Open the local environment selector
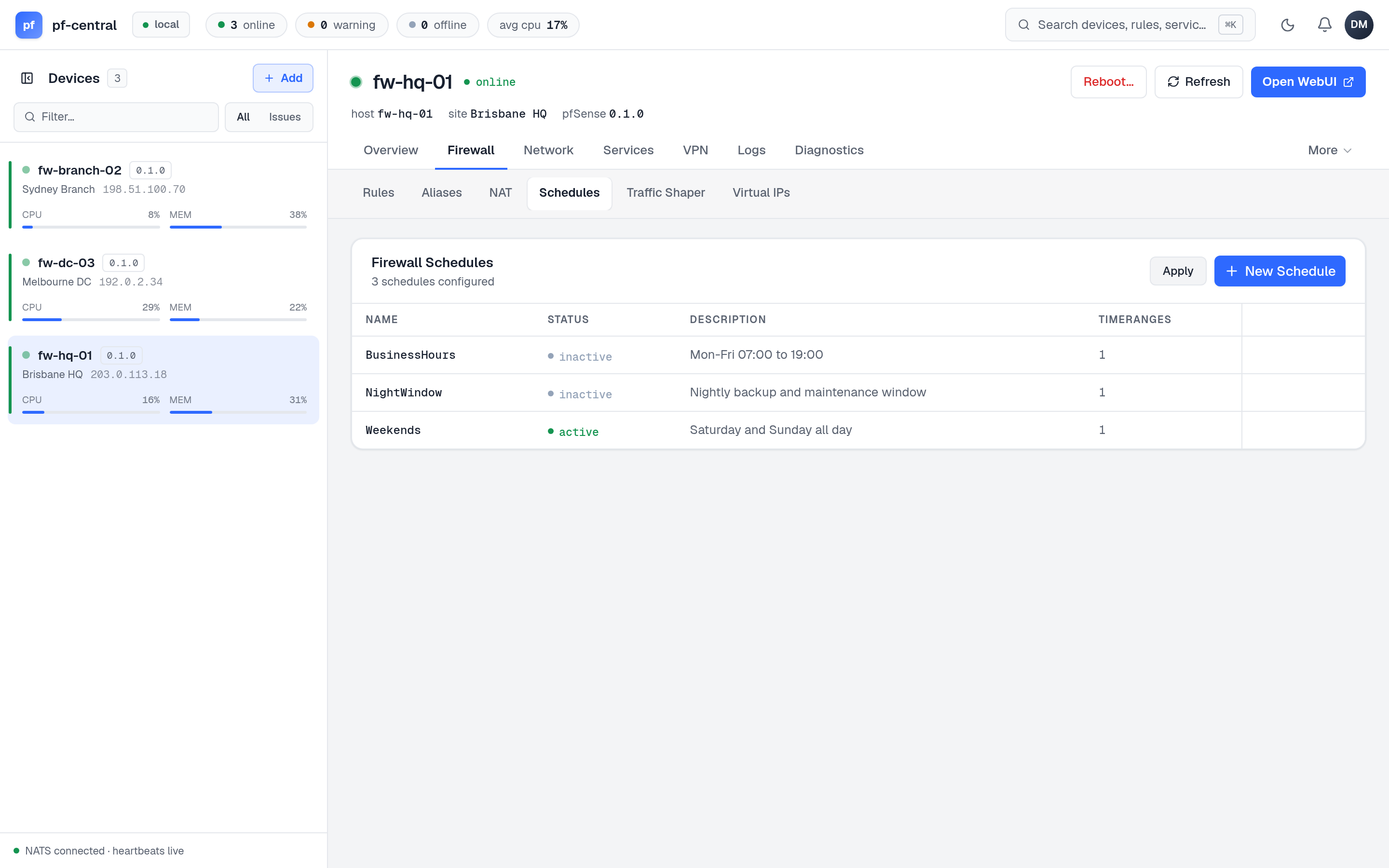 (161, 25)
